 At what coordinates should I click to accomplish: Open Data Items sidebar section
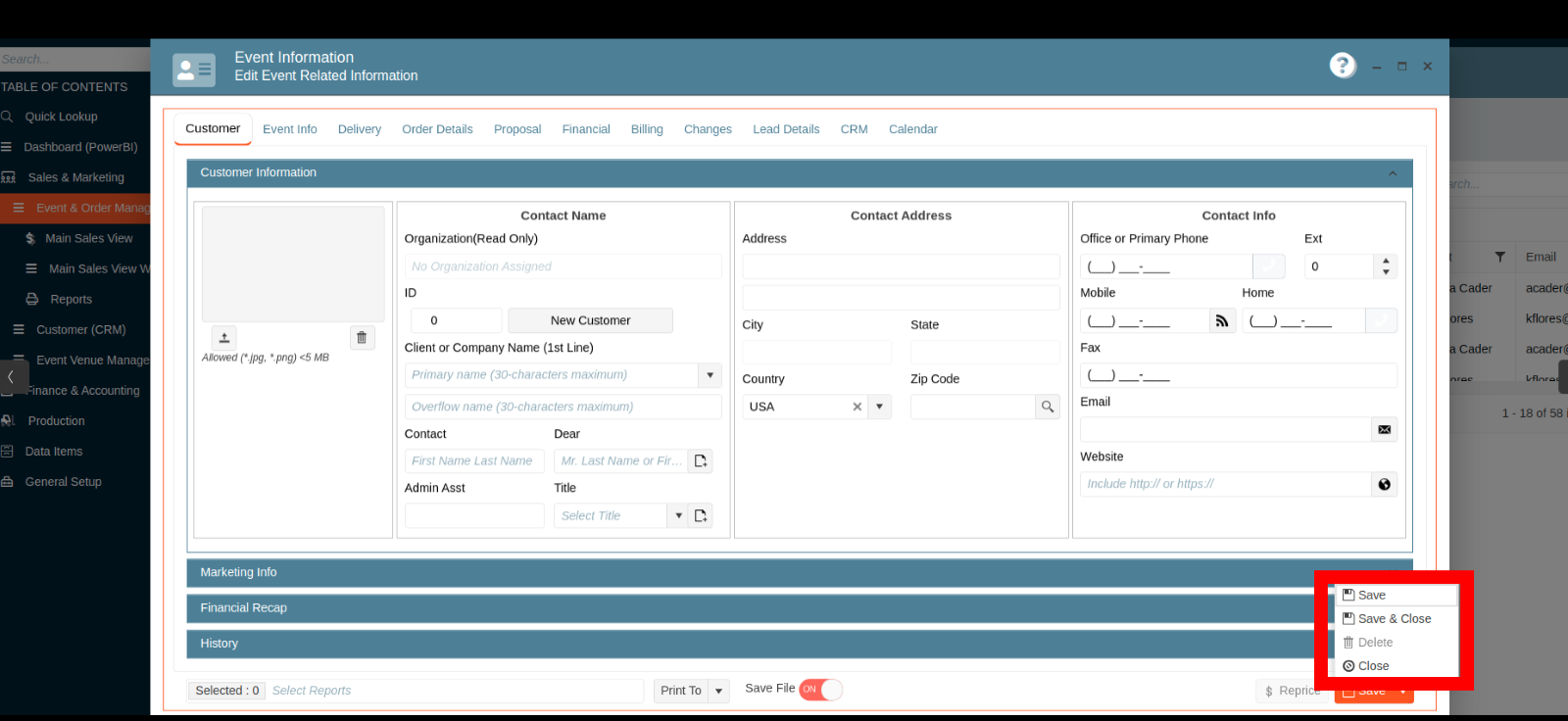coord(53,451)
